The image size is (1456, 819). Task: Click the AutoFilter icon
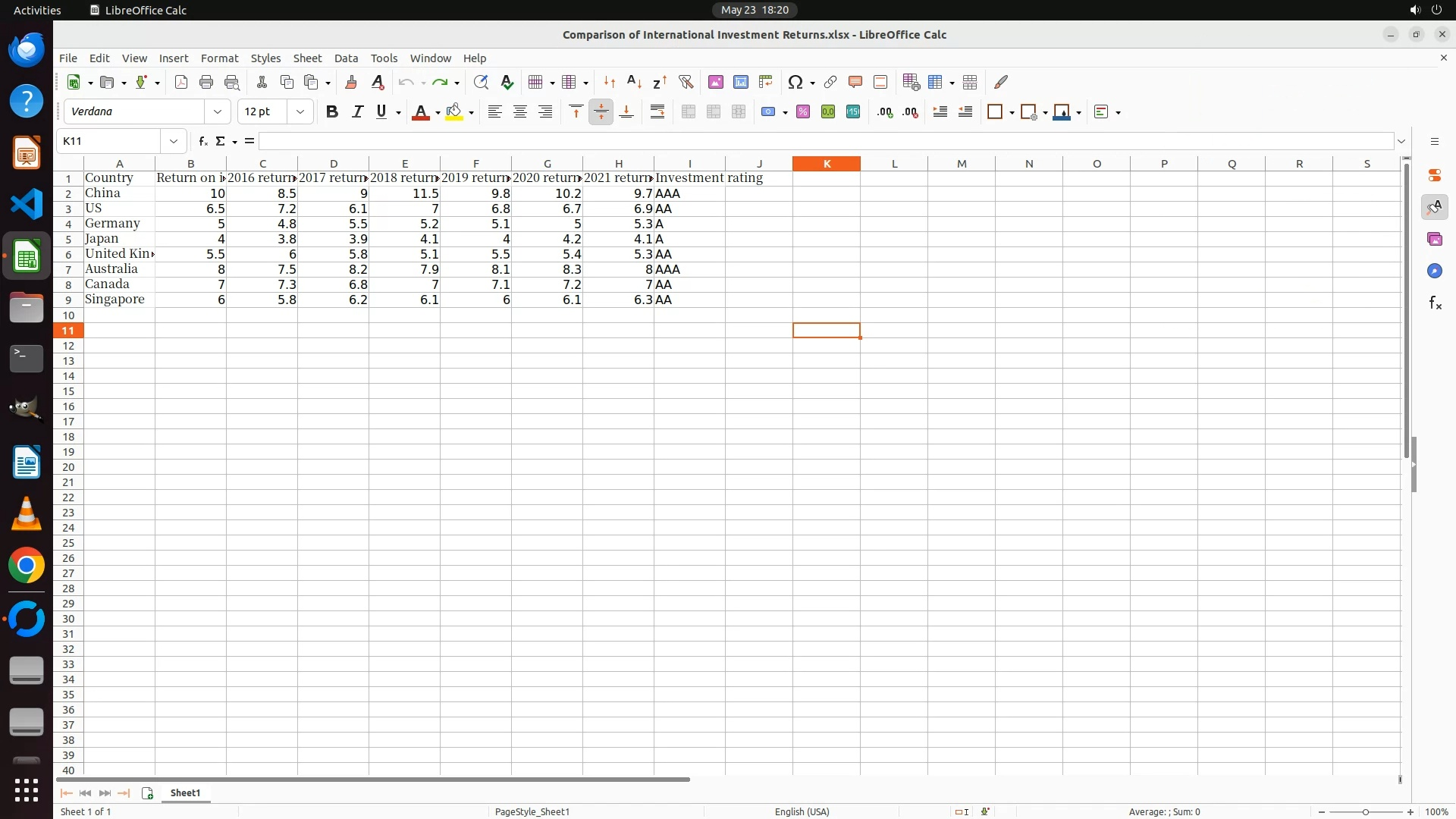(x=686, y=82)
